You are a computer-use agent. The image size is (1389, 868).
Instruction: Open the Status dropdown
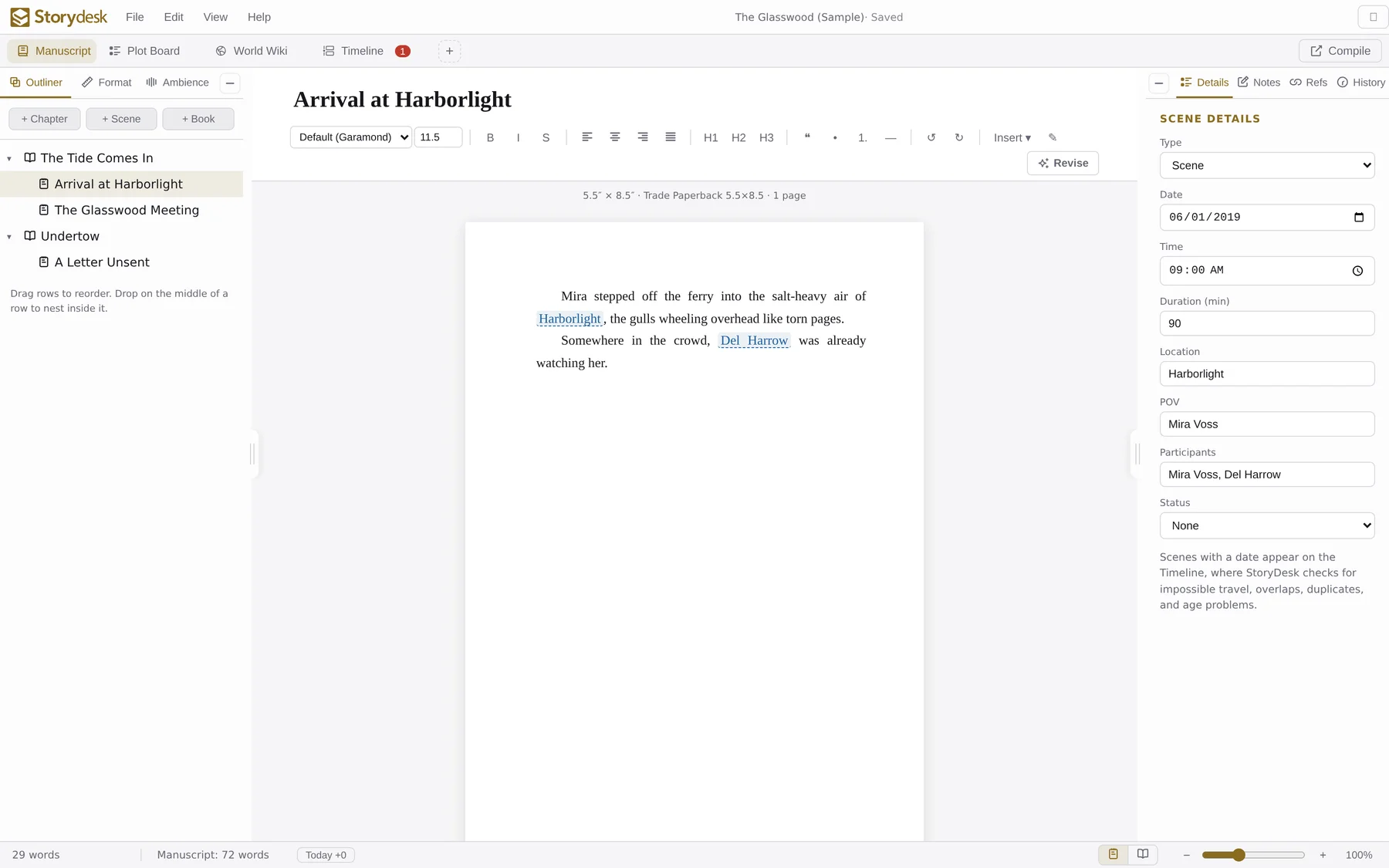(x=1267, y=525)
